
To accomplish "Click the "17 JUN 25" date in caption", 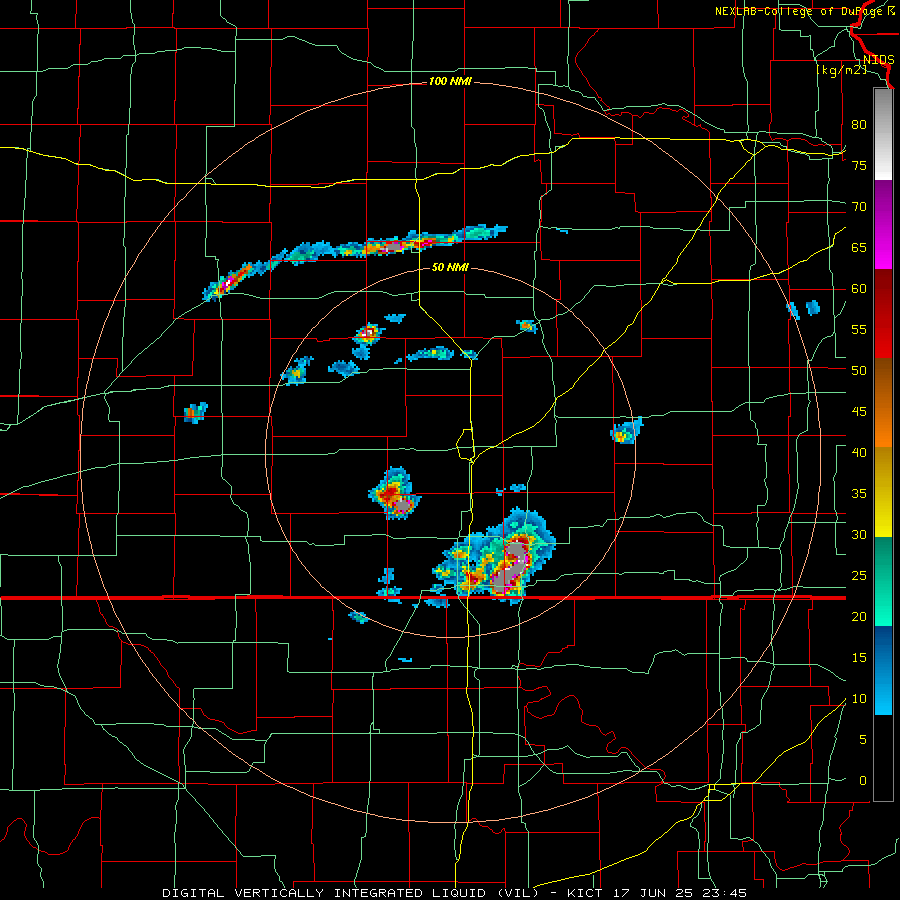I will [653, 893].
